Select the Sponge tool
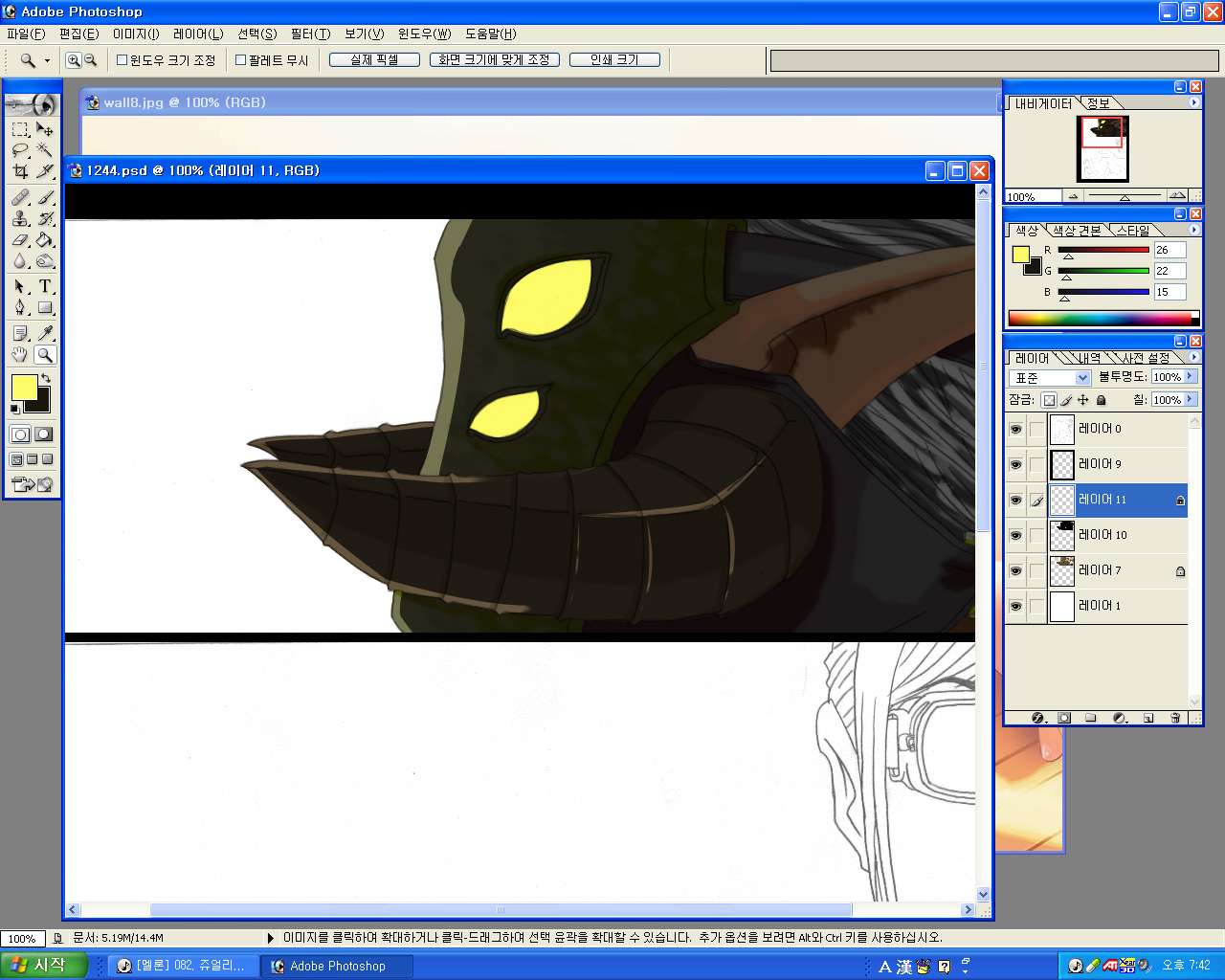Viewport: 1225px width, 980px height. 45,260
